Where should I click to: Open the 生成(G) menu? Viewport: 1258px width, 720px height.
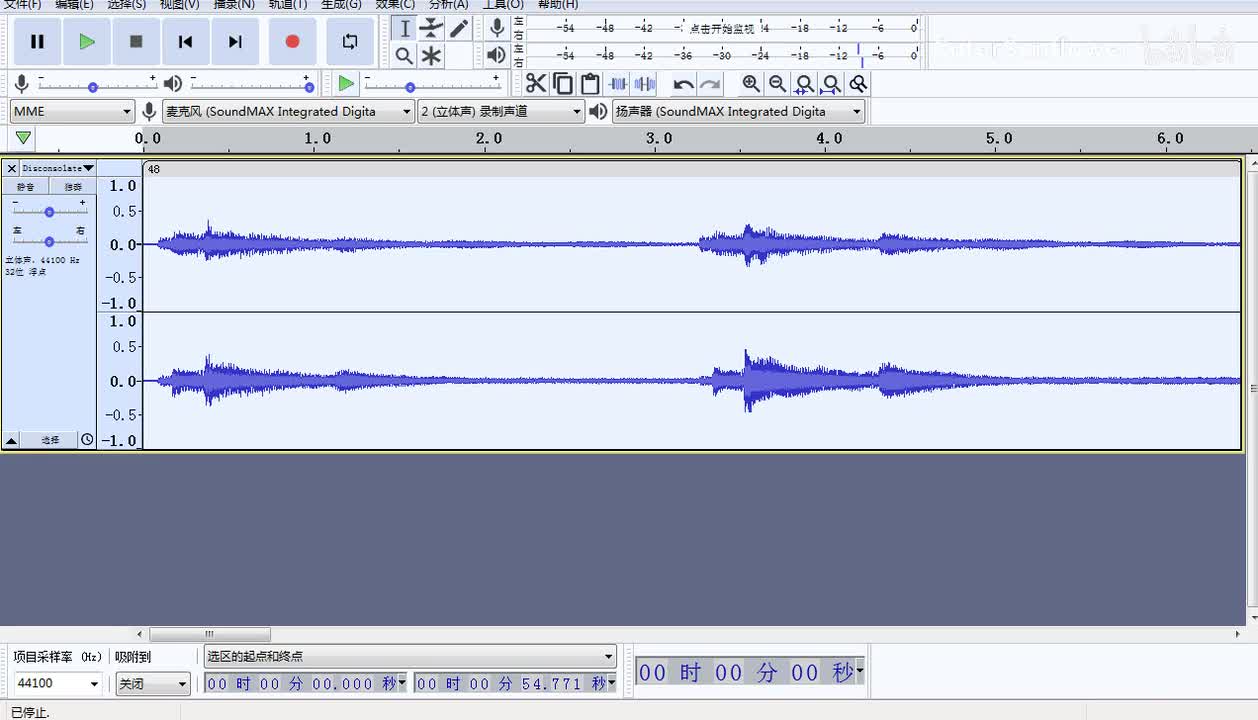tap(341, 4)
